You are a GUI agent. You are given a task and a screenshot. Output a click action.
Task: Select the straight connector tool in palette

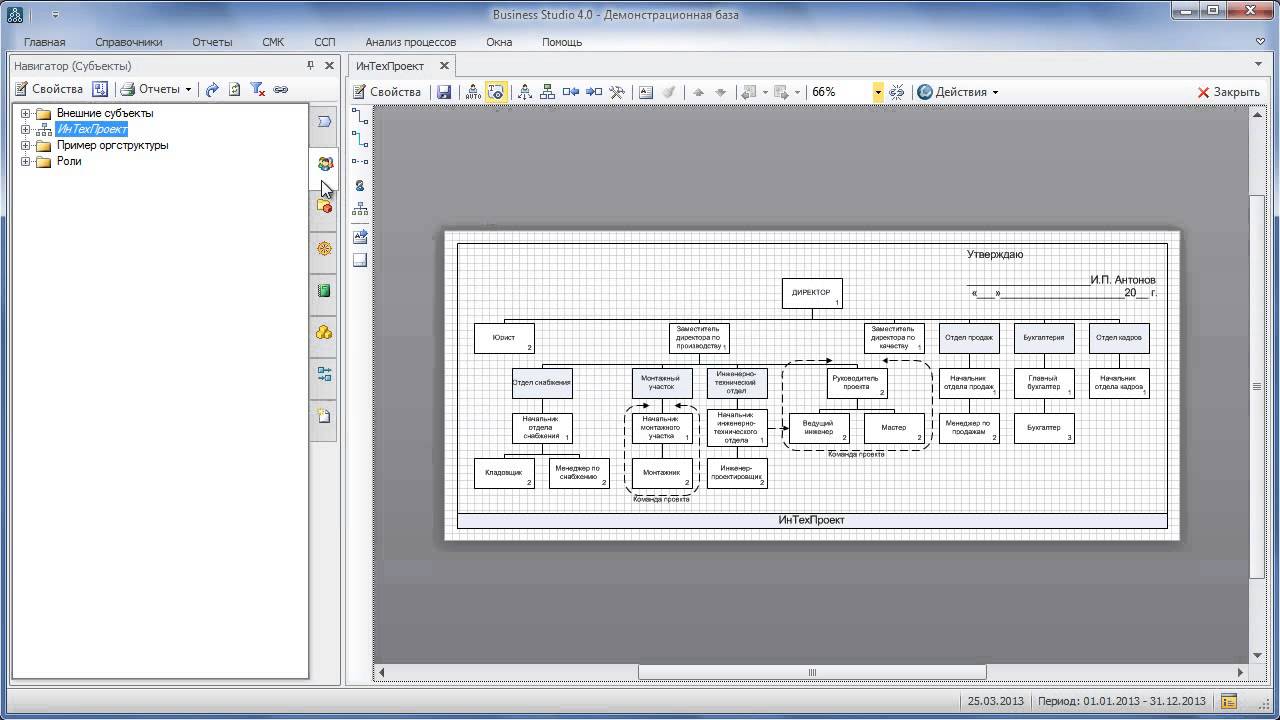click(360, 116)
